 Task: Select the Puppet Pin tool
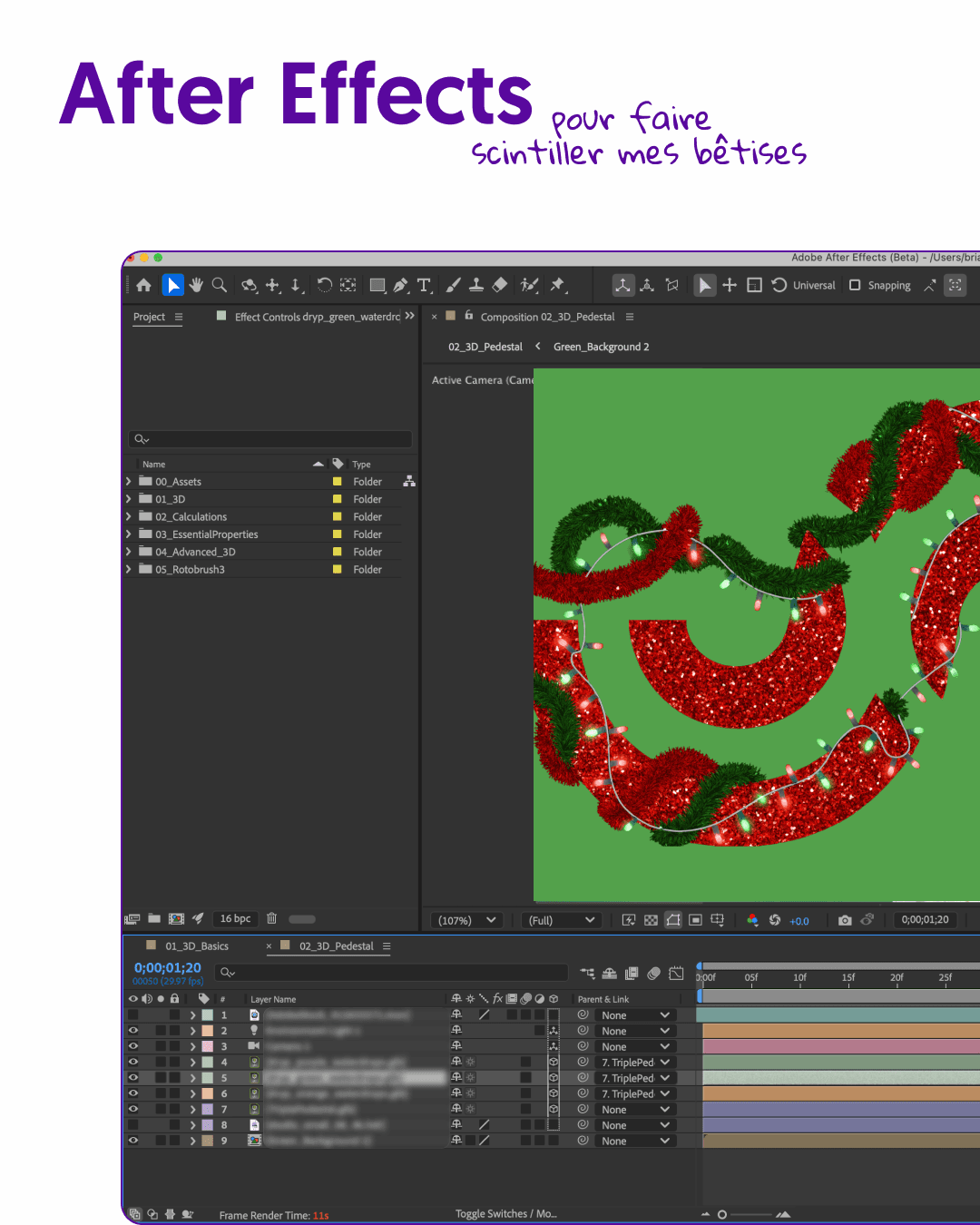coord(557,285)
